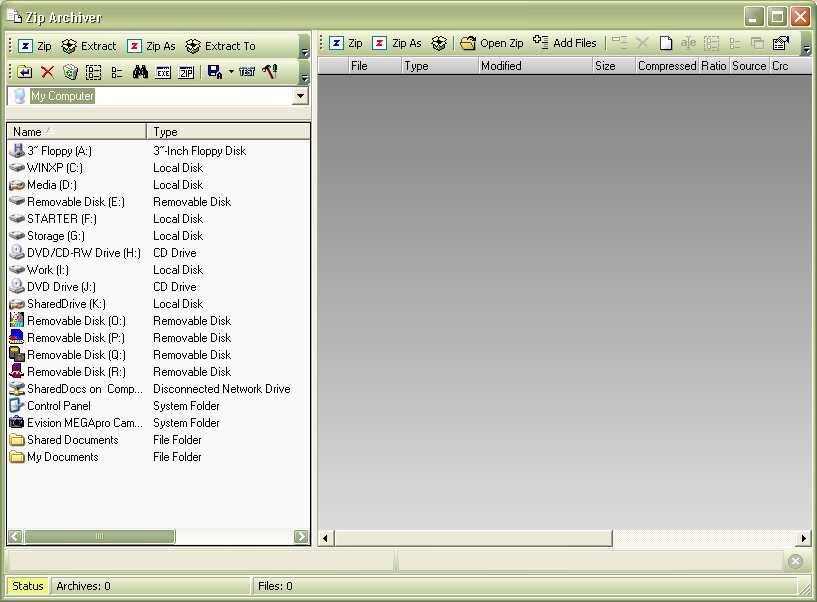
Task: Click the blank new page icon
Action: point(665,43)
